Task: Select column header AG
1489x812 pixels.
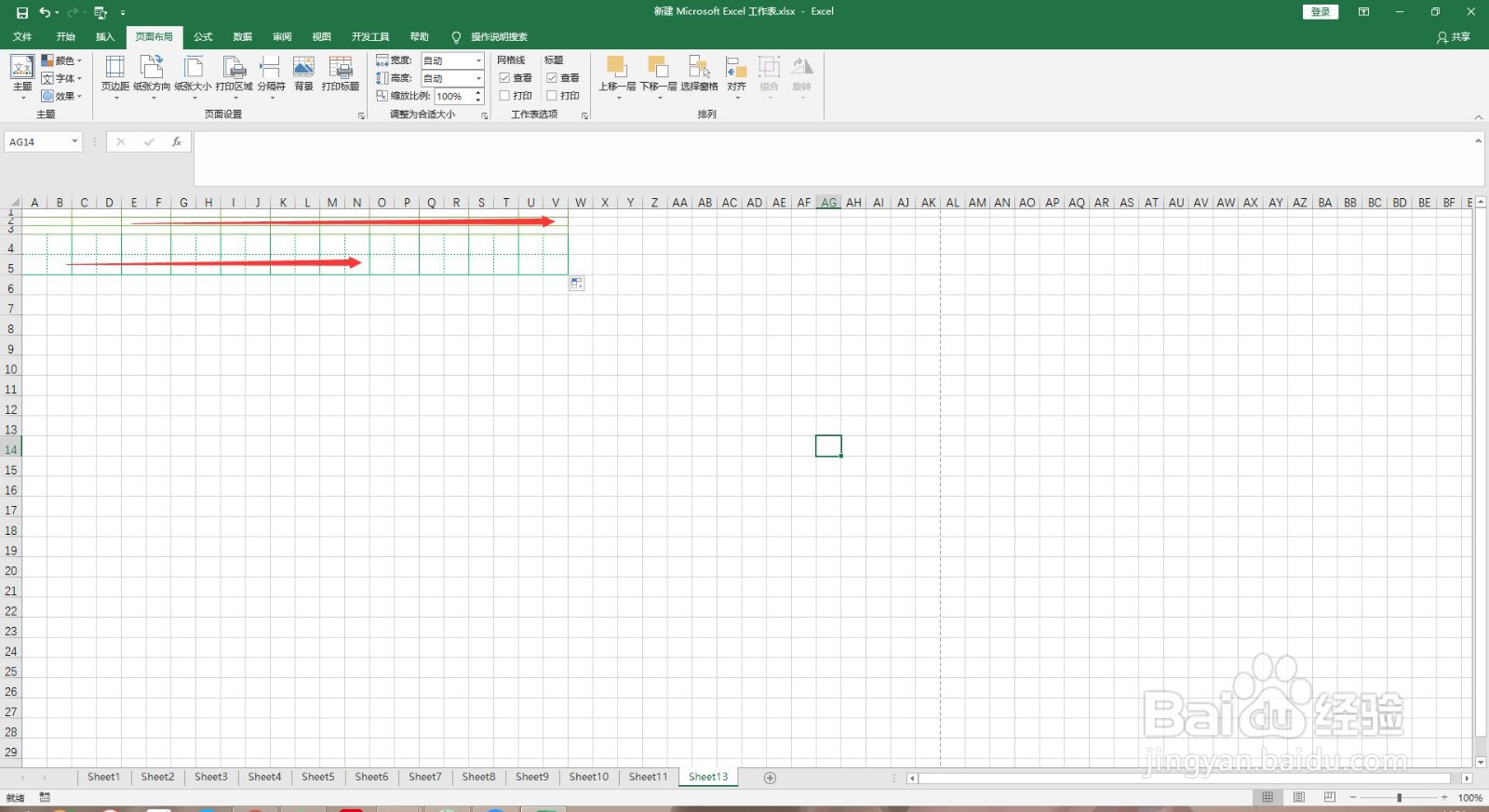Action: [829, 202]
